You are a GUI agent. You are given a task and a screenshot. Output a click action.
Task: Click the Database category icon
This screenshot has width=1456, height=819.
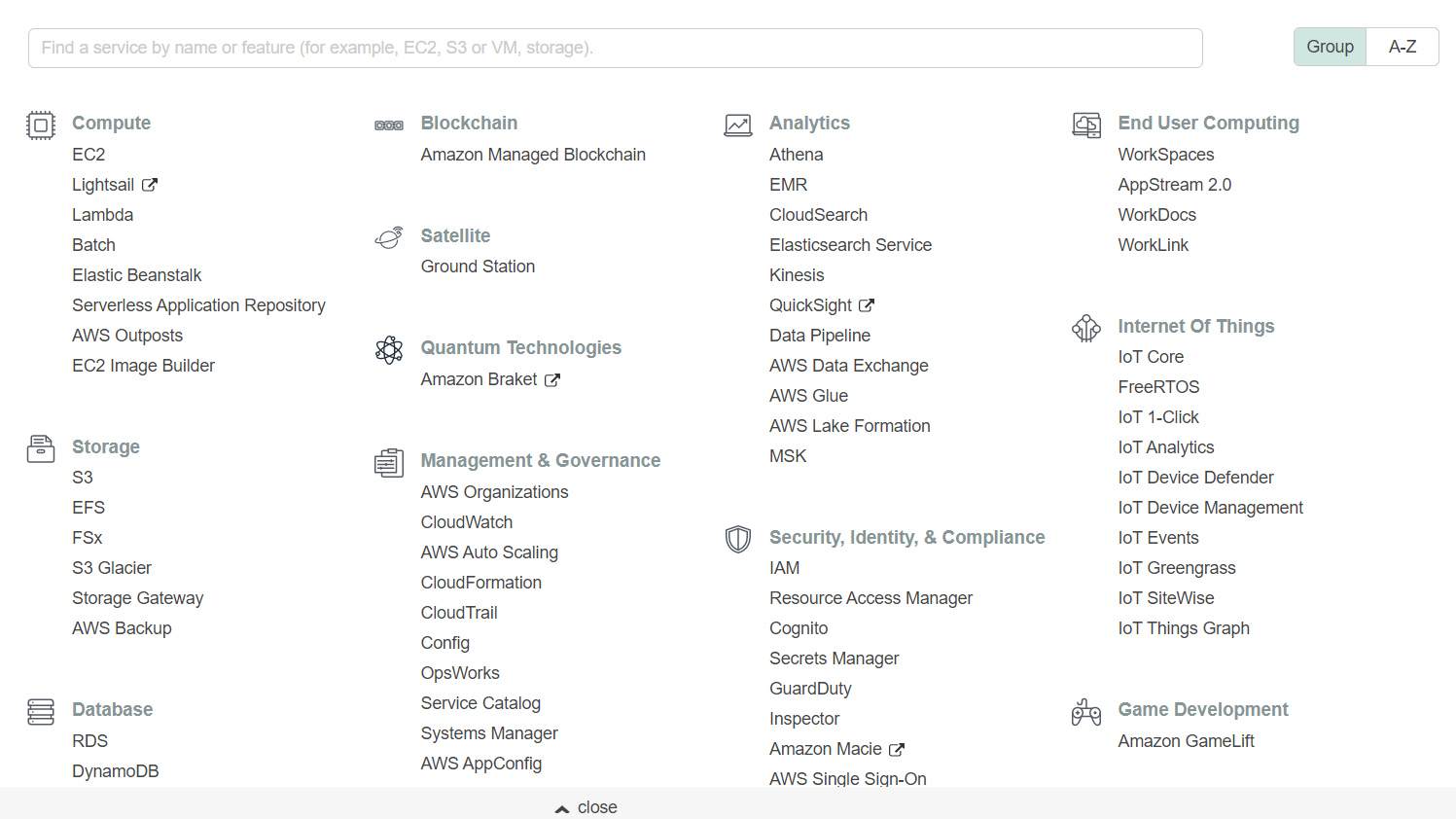click(41, 712)
